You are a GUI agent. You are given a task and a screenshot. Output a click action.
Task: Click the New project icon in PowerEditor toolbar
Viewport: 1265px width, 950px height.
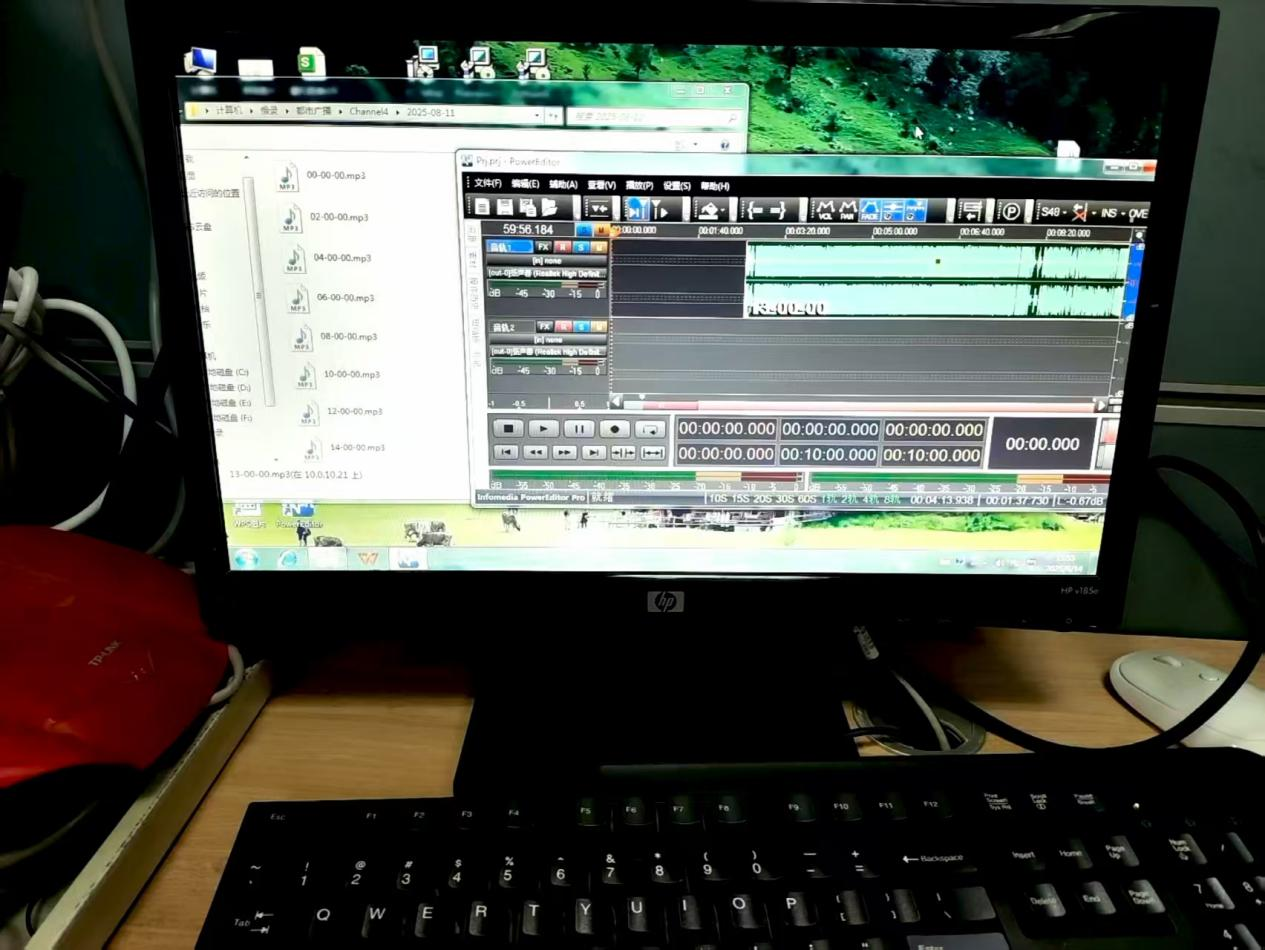tap(482, 207)
